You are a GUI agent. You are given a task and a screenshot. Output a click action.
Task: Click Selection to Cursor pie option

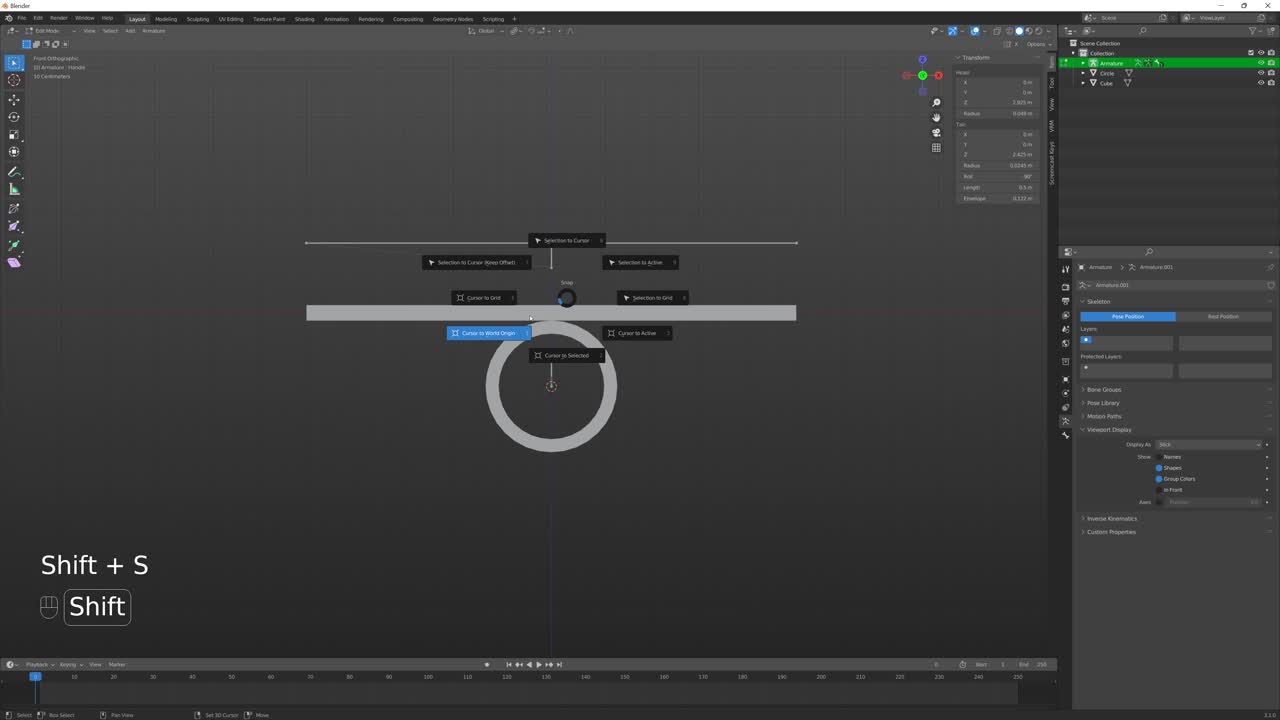[566, 241]
